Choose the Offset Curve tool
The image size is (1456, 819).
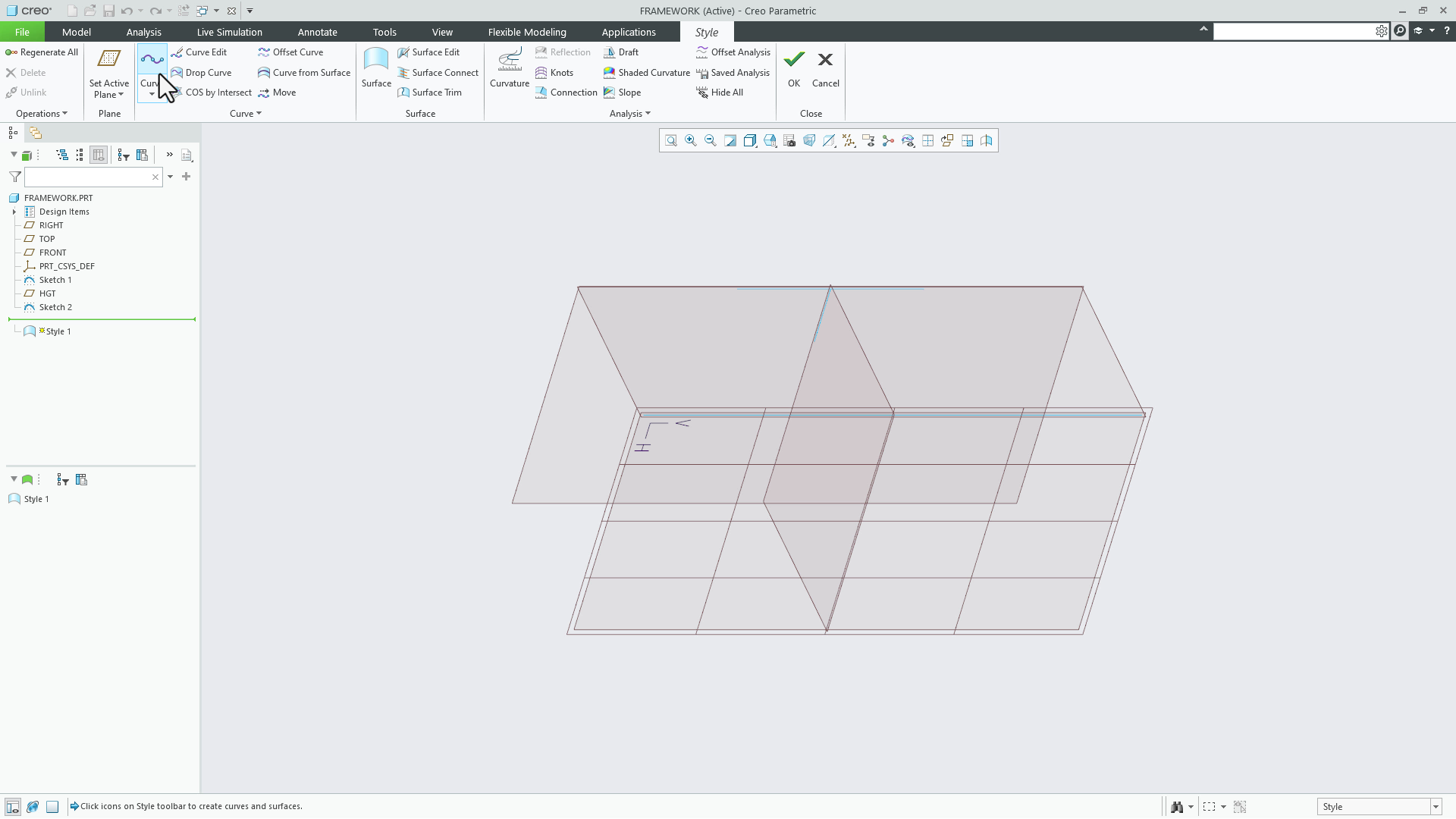pos(290,52)
